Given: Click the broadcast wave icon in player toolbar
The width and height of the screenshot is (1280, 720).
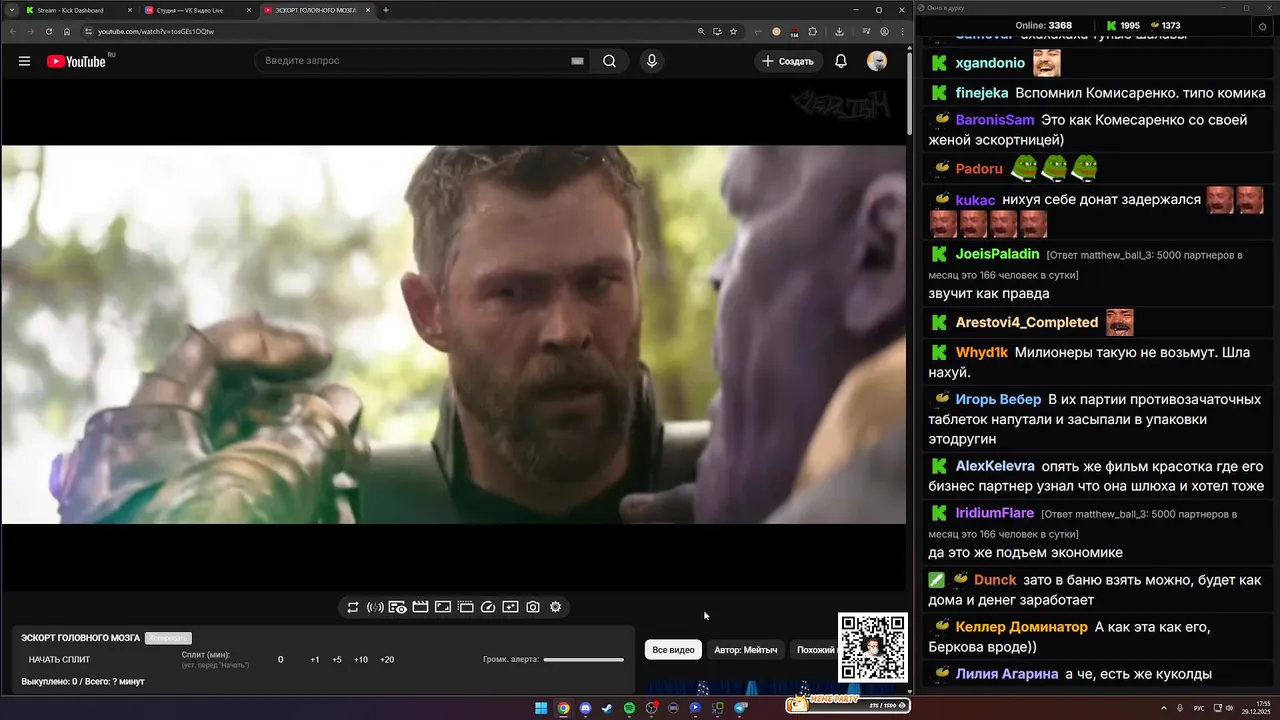Looking at the screenshot, I should click(x=375, y=607).
